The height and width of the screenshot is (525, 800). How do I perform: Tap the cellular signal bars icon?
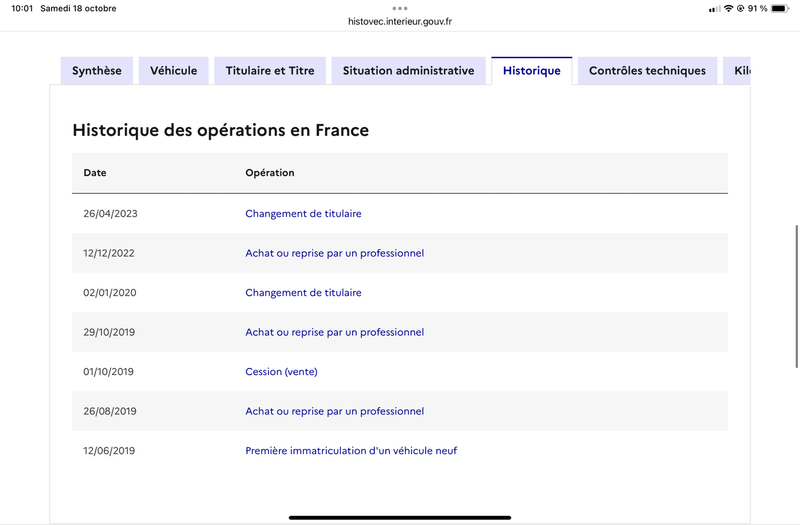point(713,8)
